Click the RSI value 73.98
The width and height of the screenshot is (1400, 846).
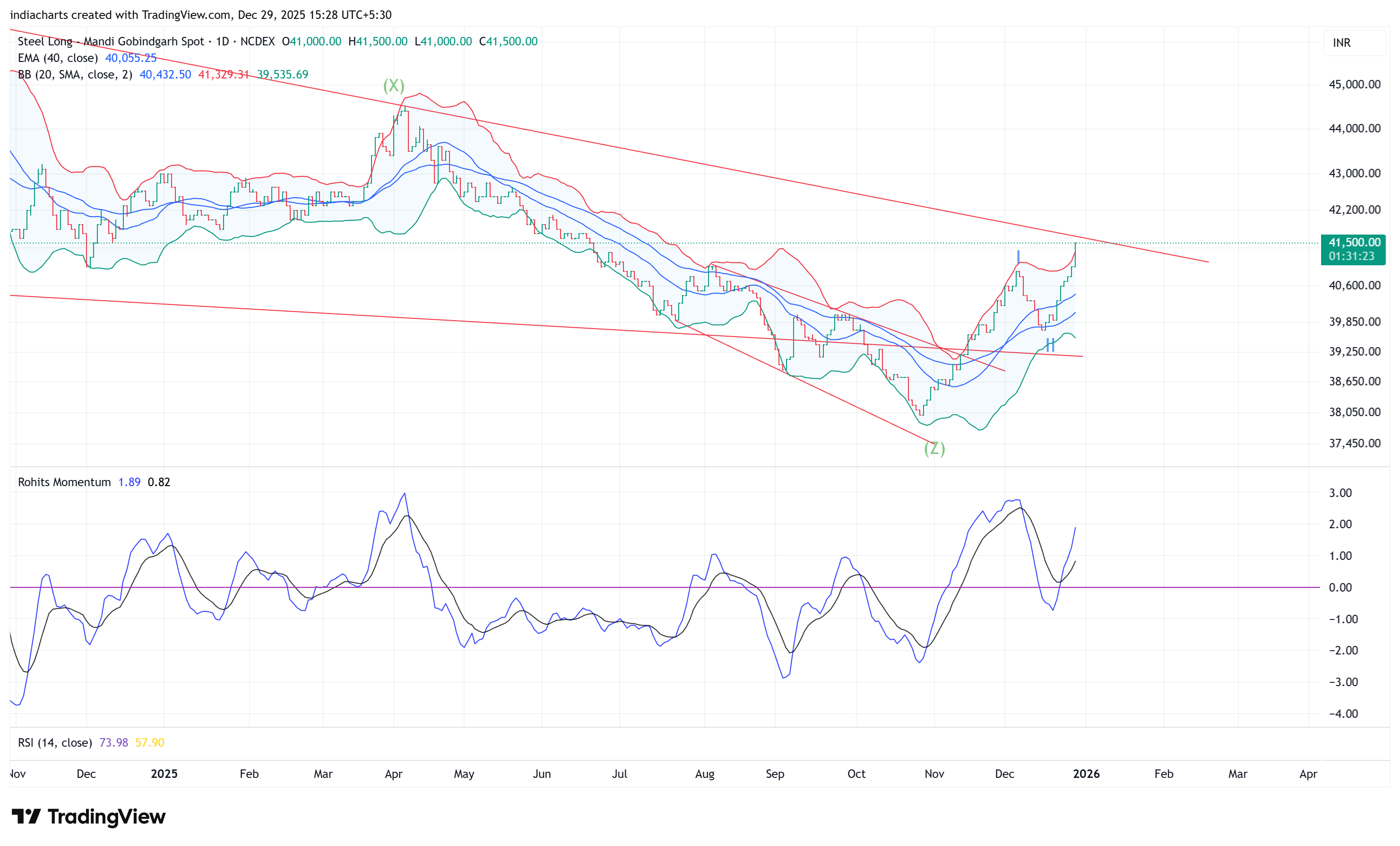113,742
